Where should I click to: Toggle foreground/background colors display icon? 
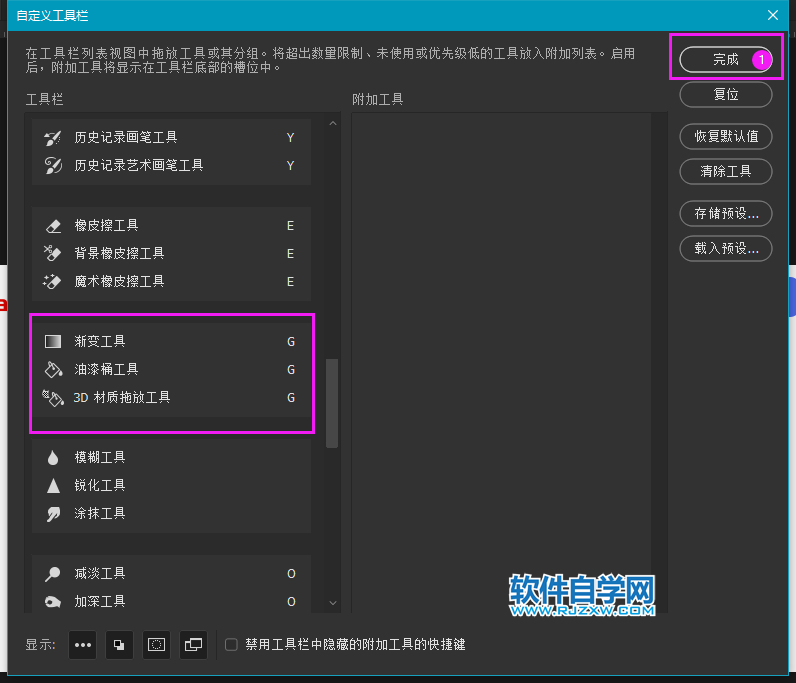tap(119, 645)
